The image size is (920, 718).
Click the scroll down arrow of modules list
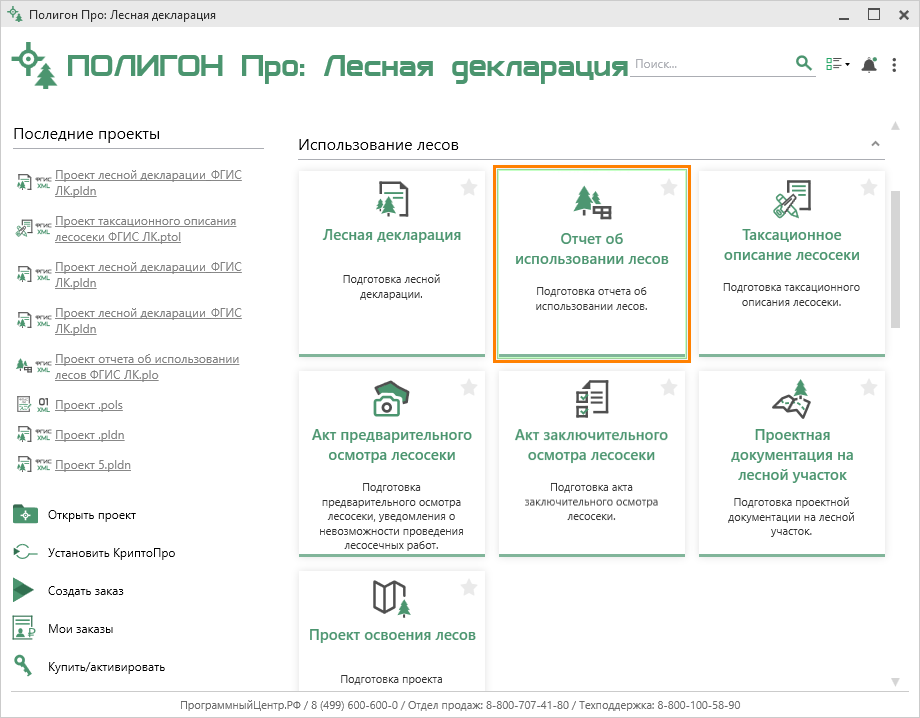(895, 682)
